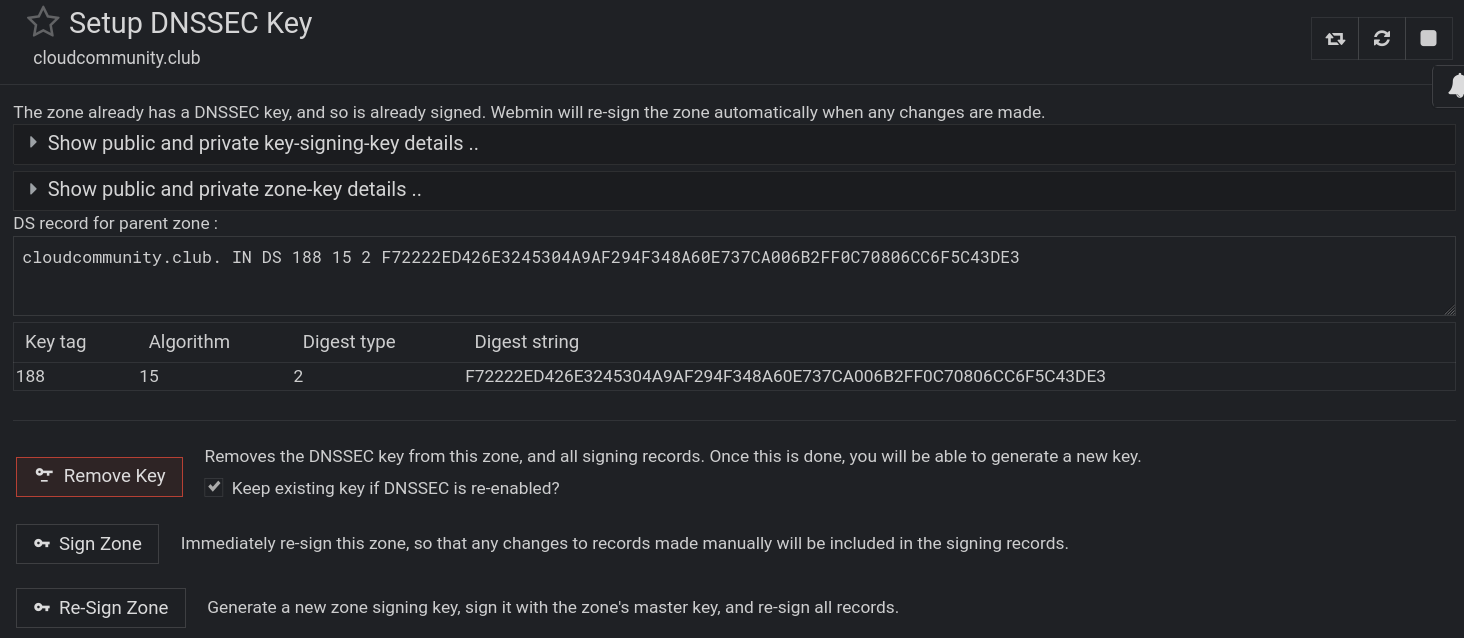Image resolution: width=1464 pixels, height=638 pixels.
Task: Uncheck Keep existing key if DNSSEC re-enabled
Action: 214,487
